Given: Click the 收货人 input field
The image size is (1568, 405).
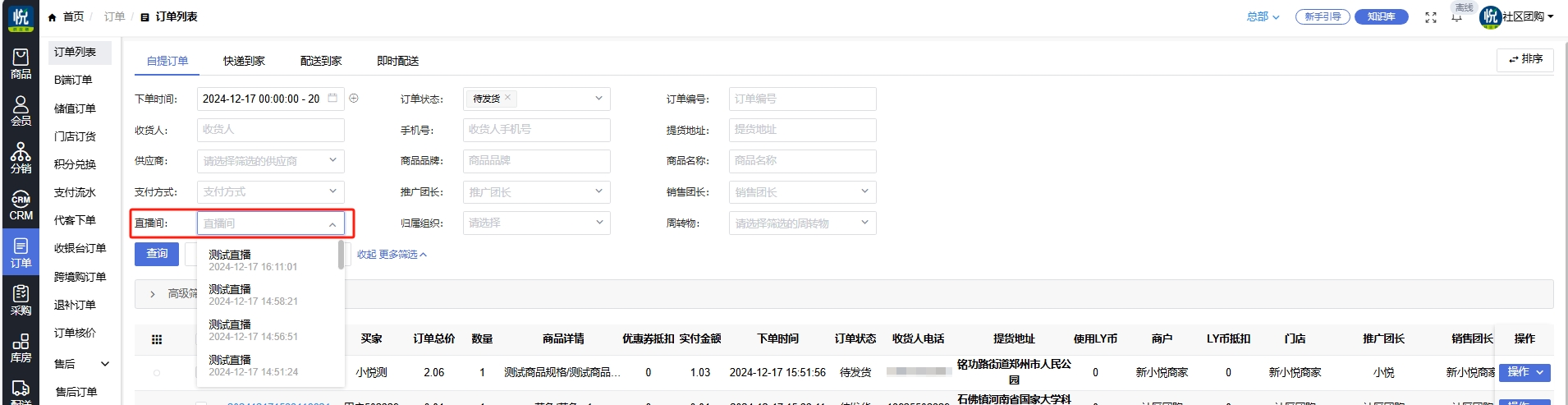Looking at the screenshot, I should click(271, 130).
